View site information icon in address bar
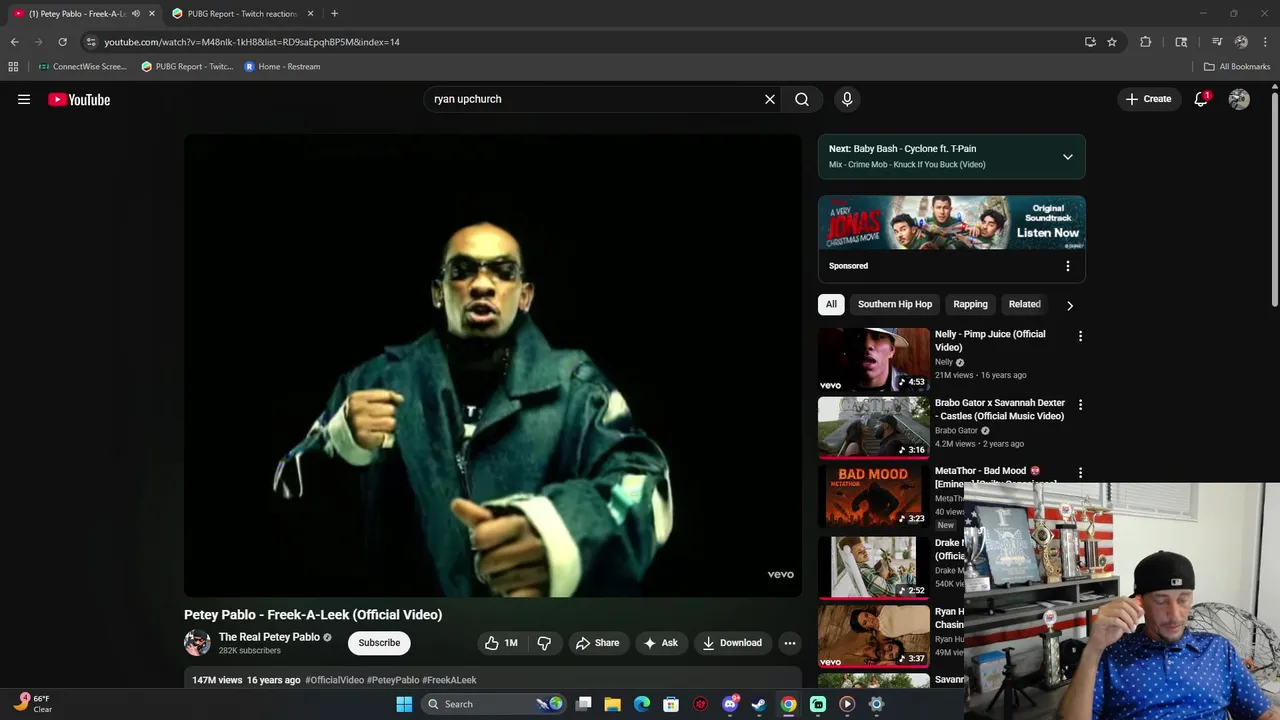 pos(91,42)
